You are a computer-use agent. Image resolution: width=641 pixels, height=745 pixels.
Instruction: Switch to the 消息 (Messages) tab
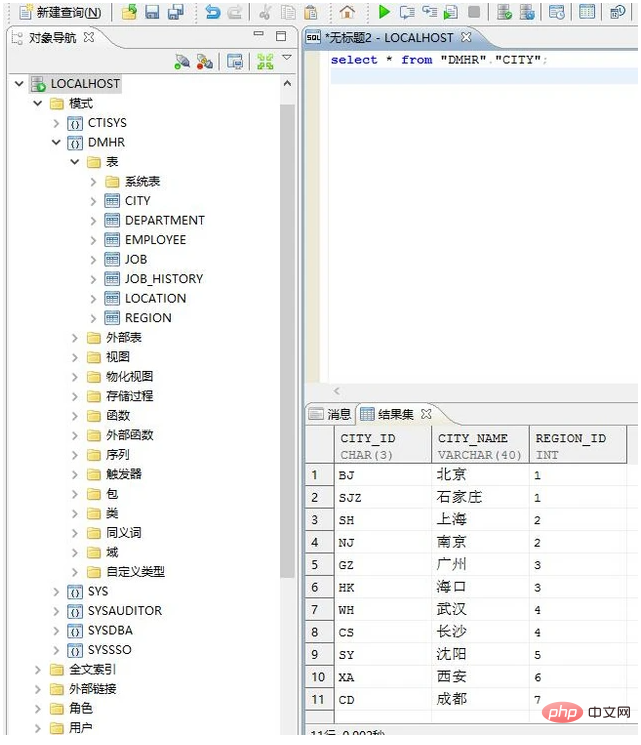(x=331, y=414)
